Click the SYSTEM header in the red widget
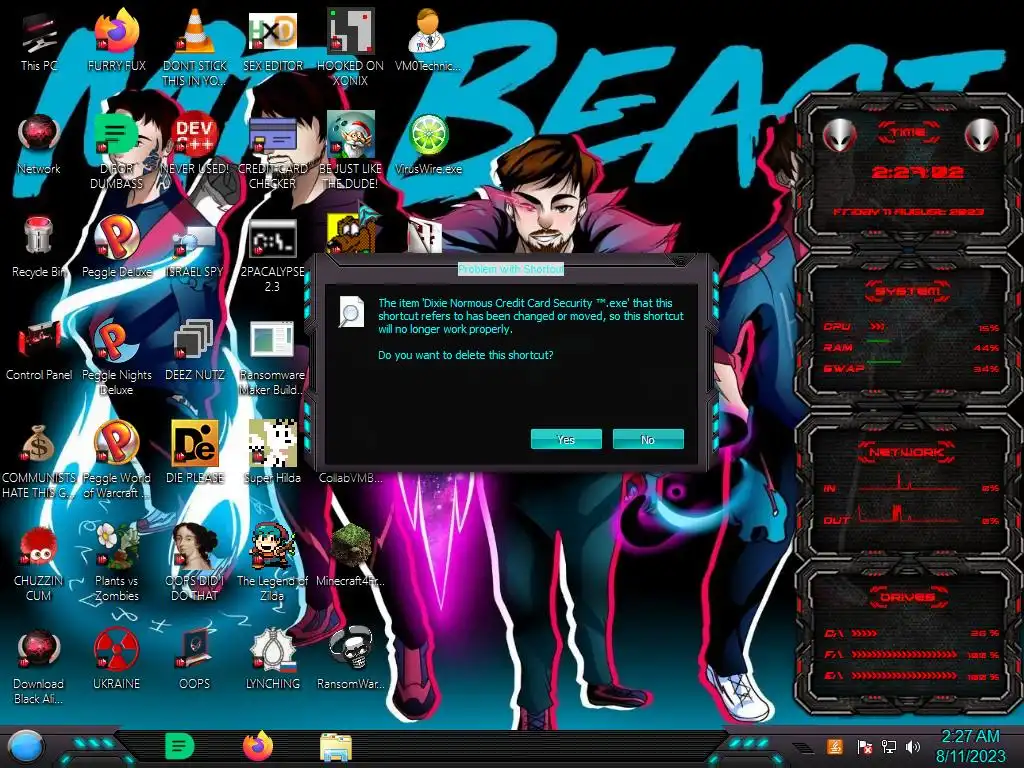The height and width of the screenshot is (768, 1024). click(907, 291)
